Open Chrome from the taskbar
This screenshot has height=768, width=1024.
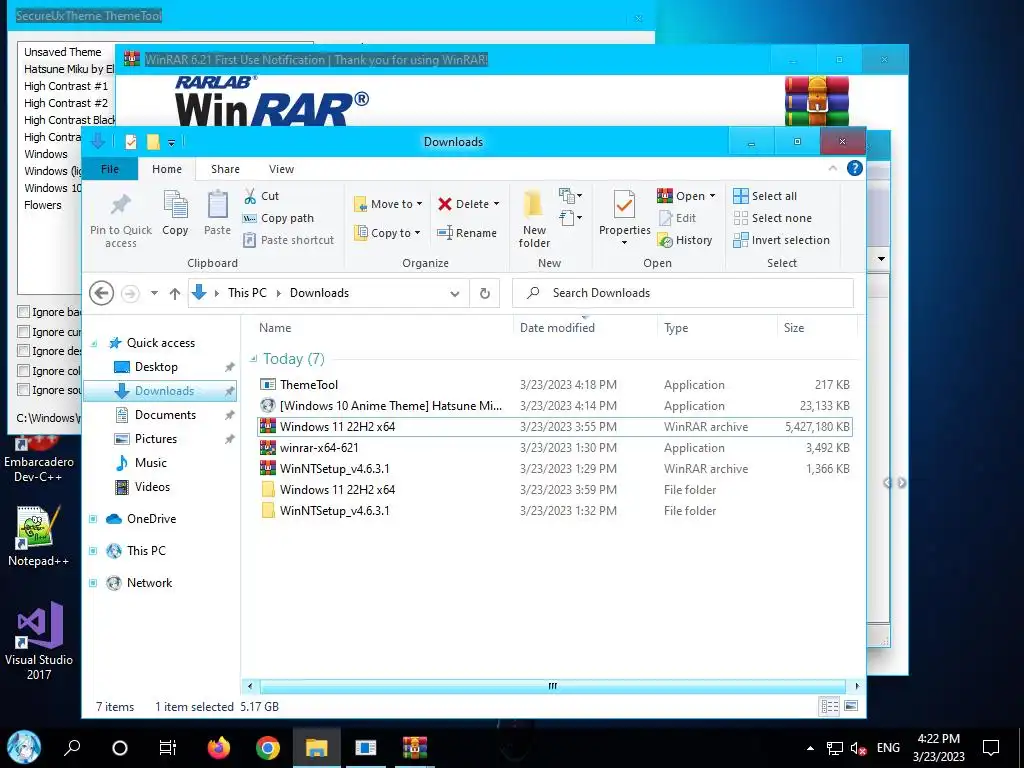(x=268, y=747)
